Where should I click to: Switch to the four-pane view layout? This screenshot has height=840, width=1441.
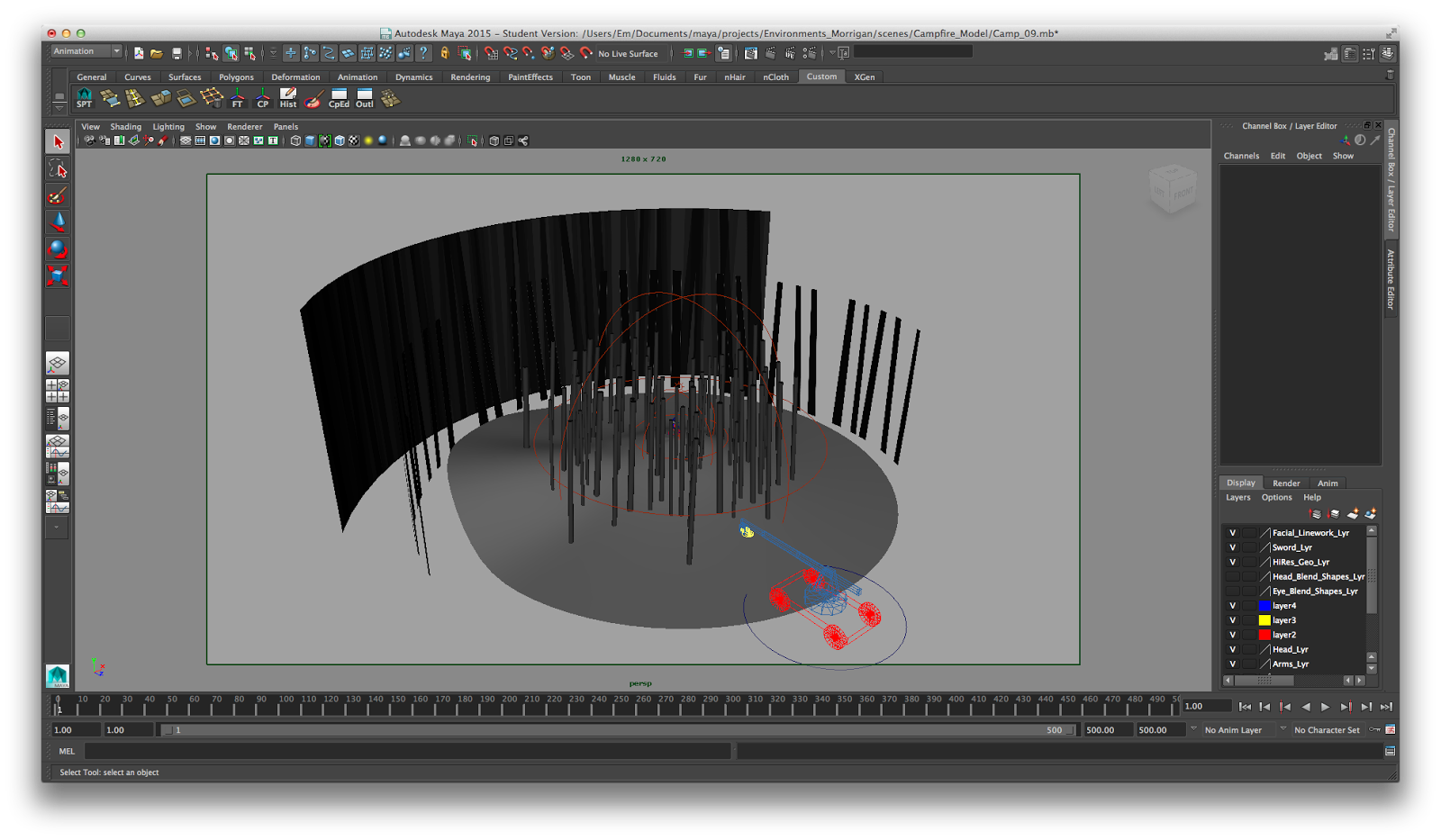pos(58,391)
